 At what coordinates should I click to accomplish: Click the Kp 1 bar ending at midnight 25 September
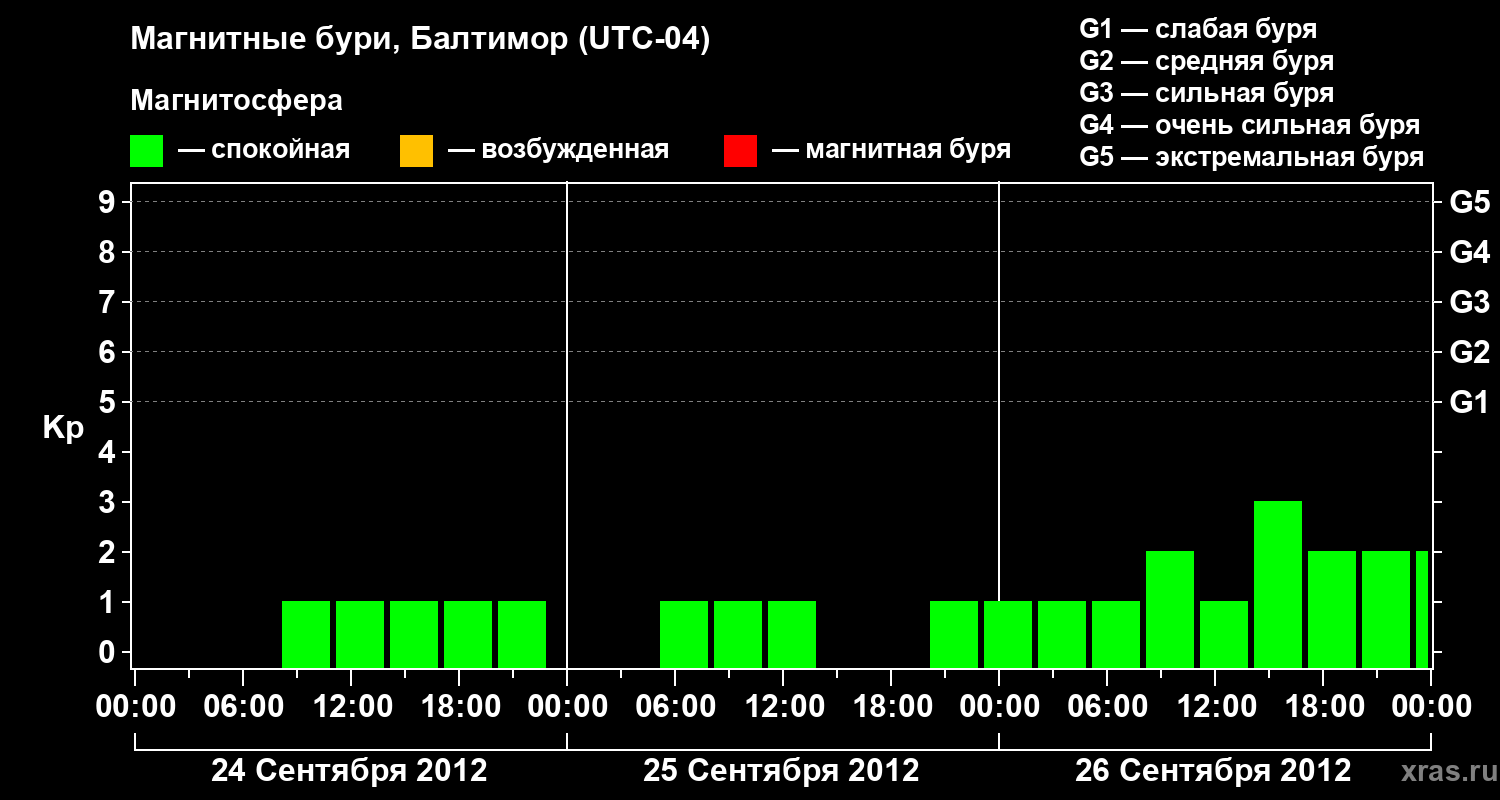pyautogui.click(x=954, y=634)
